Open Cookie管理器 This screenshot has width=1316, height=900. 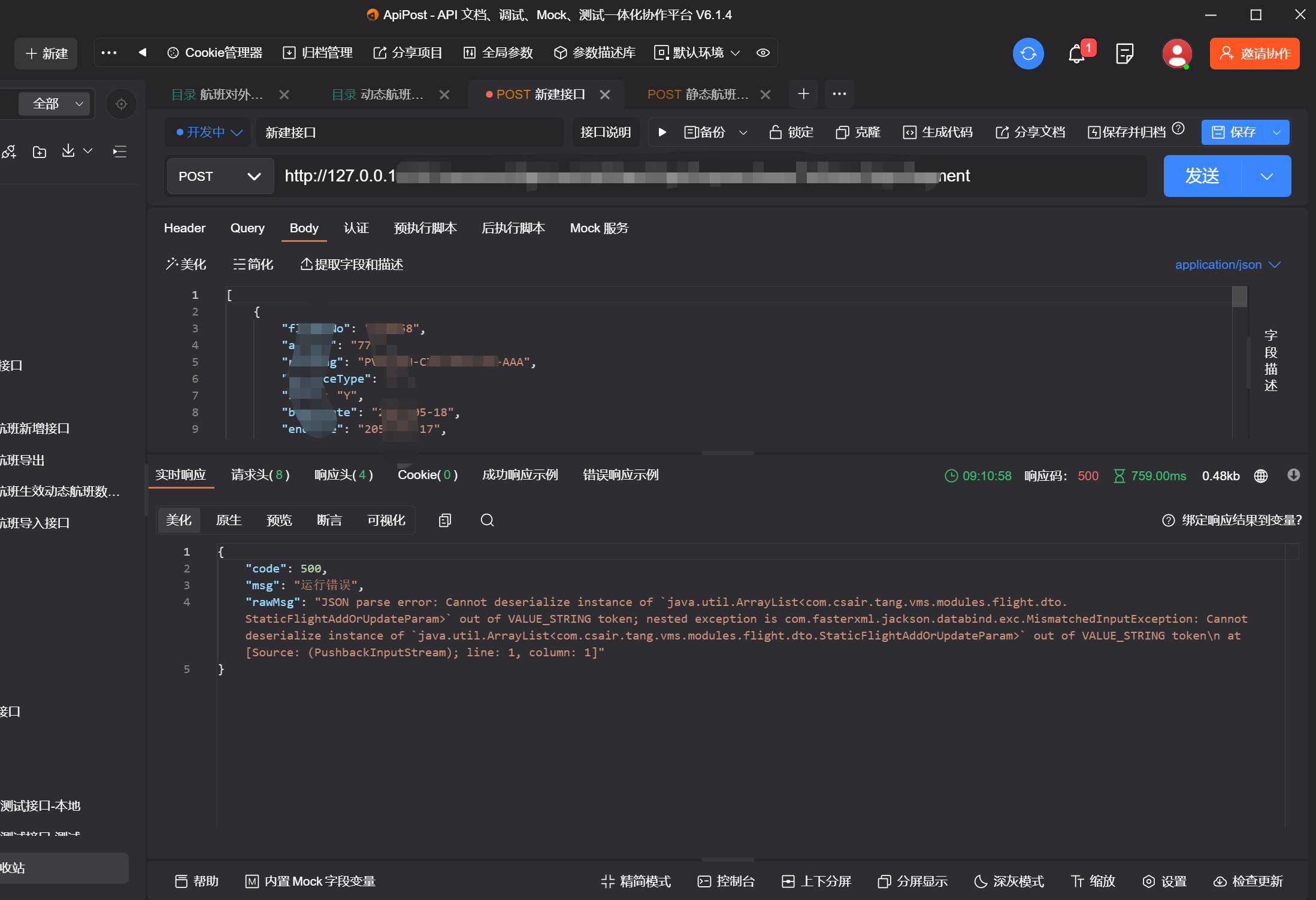click(x=214, y=53)
